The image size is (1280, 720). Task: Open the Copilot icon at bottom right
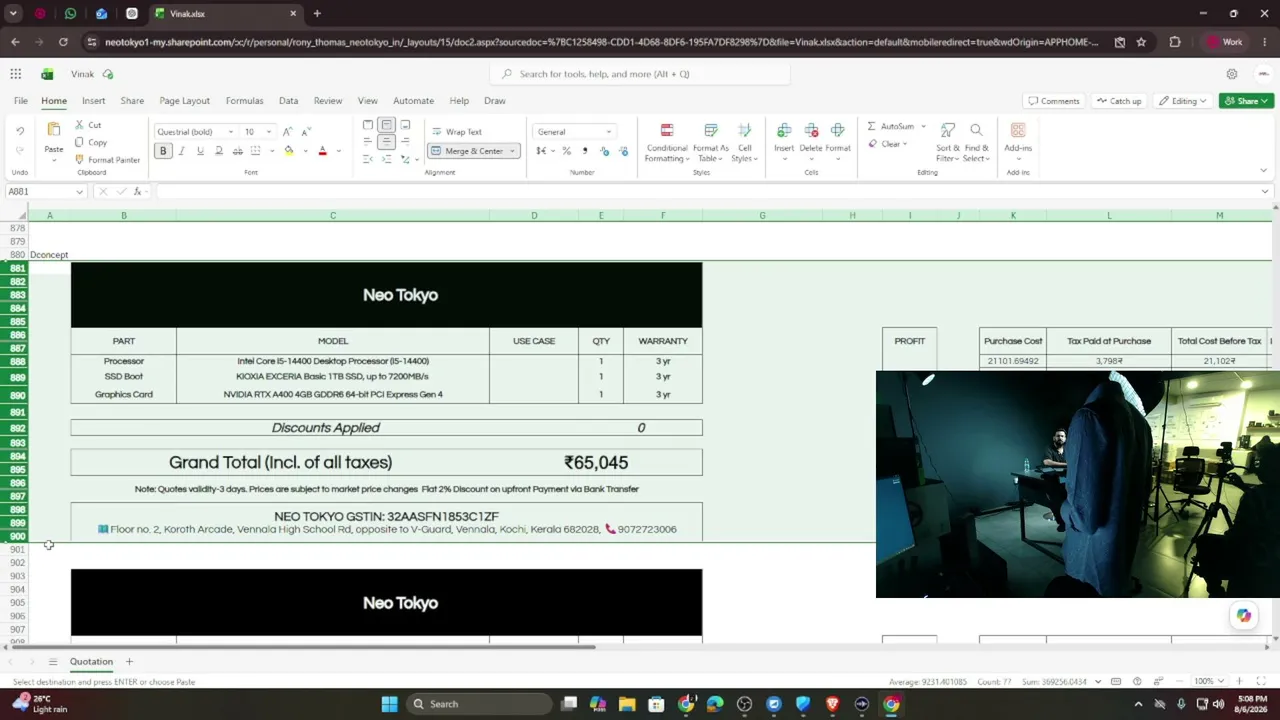(x=1244, y=616)
